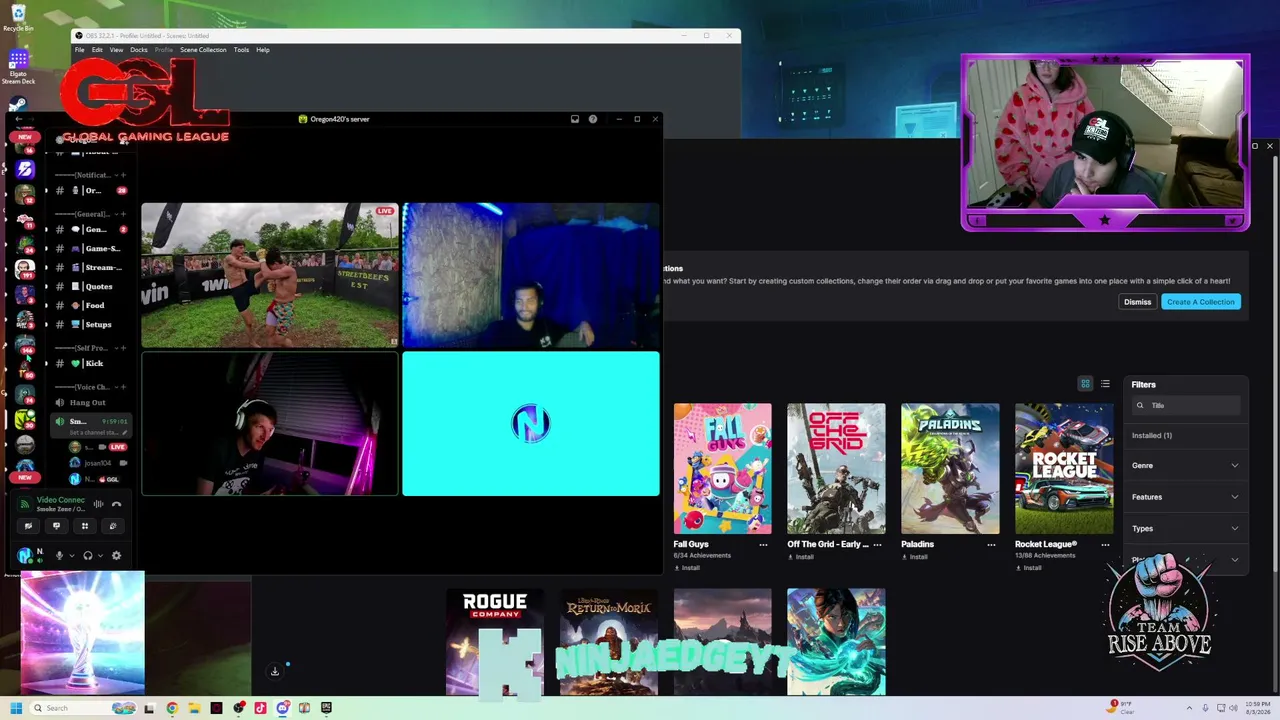The image size is (1280, 720).
Task: Toggle the Discord screen share button
Action: click(x=56, y=526)
